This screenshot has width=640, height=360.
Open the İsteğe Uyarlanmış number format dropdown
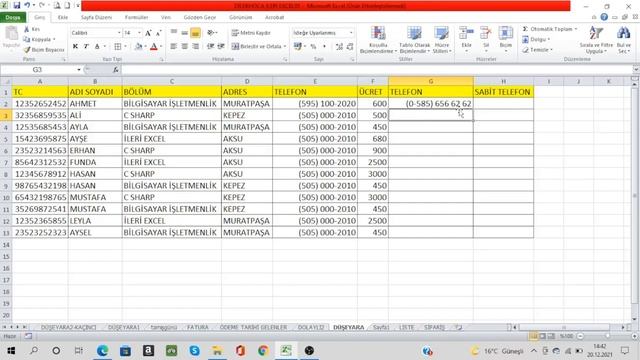tap(351, 33)
